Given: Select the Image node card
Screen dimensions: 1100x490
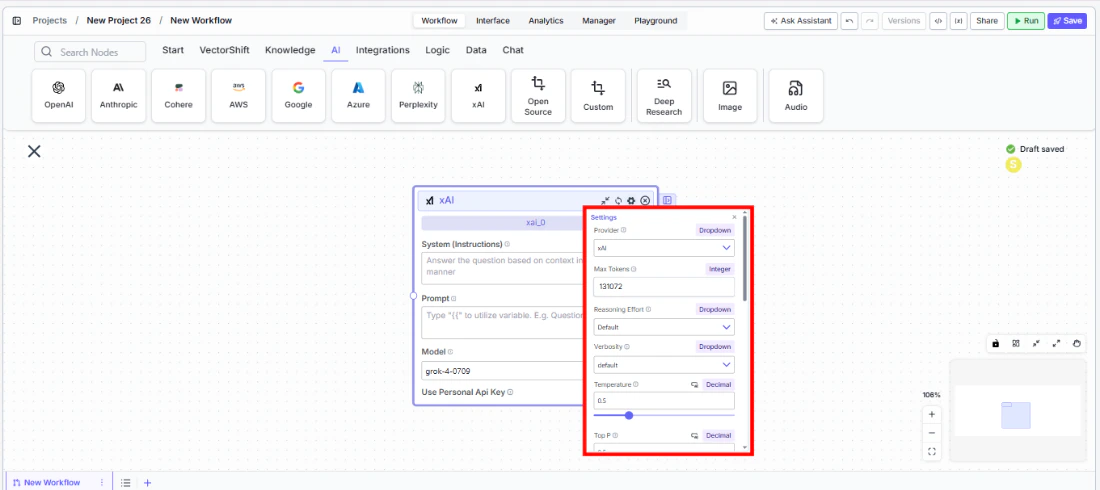Looking at the screenshot, I should coord(730,95).
